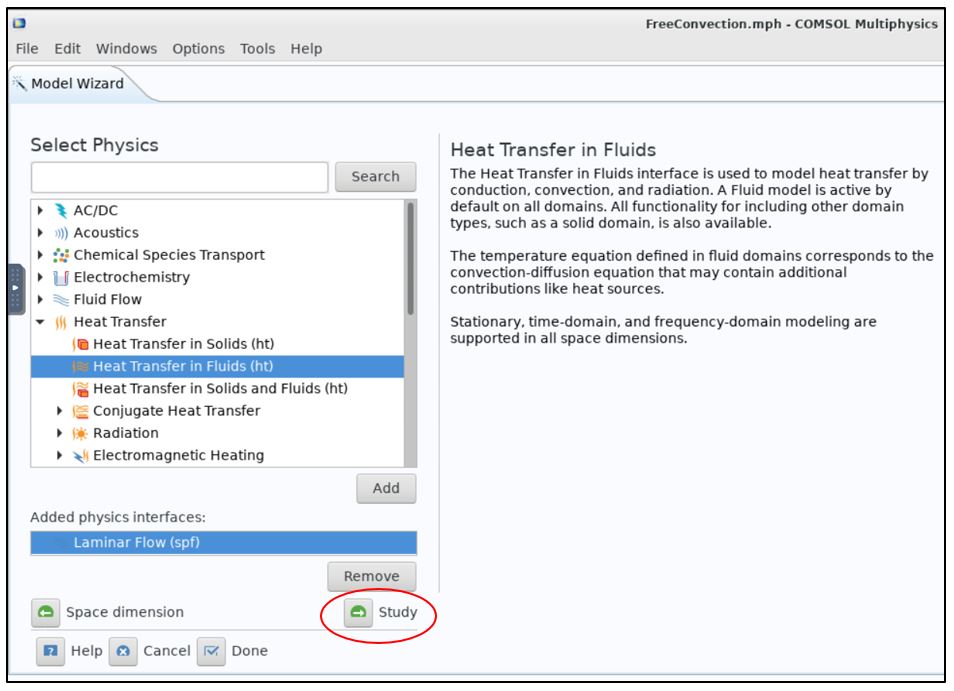The image size is (954, 691).
Task: Click the Chemical Species Transport dots icon
Action: point(61,255)
